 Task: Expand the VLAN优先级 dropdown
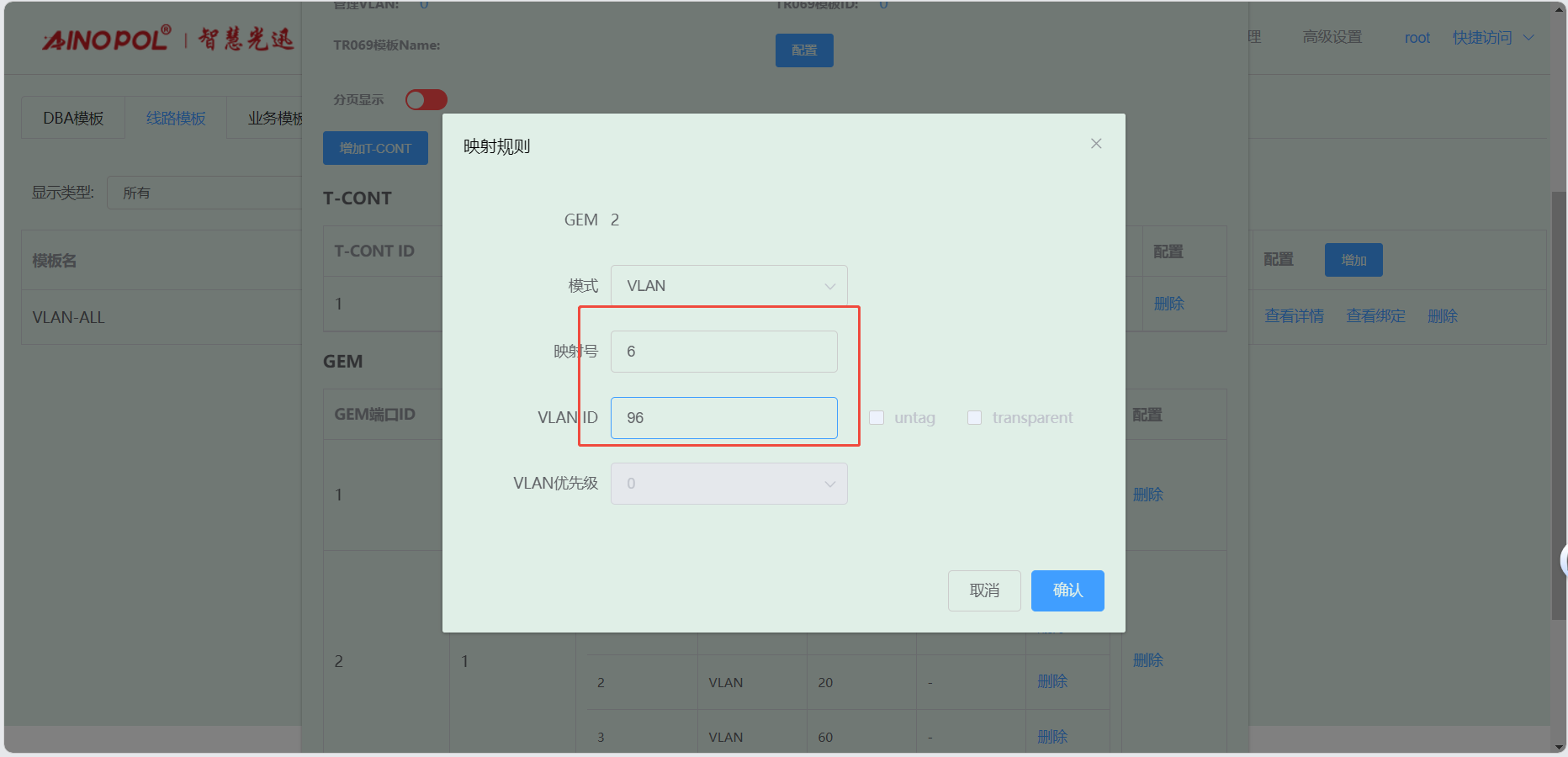[x=728, y=484]
